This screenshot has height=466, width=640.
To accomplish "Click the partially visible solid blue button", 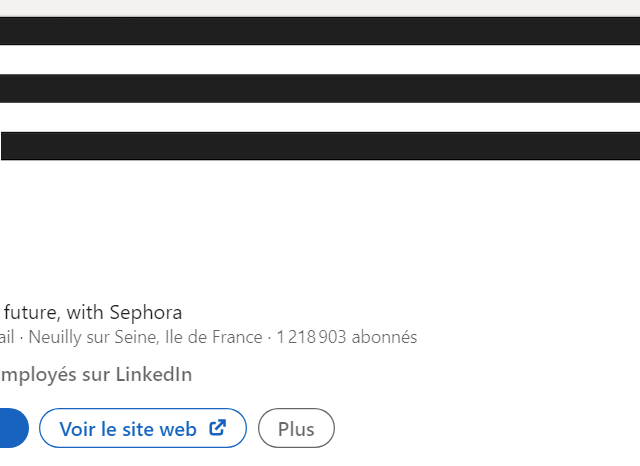I will 14,428.
